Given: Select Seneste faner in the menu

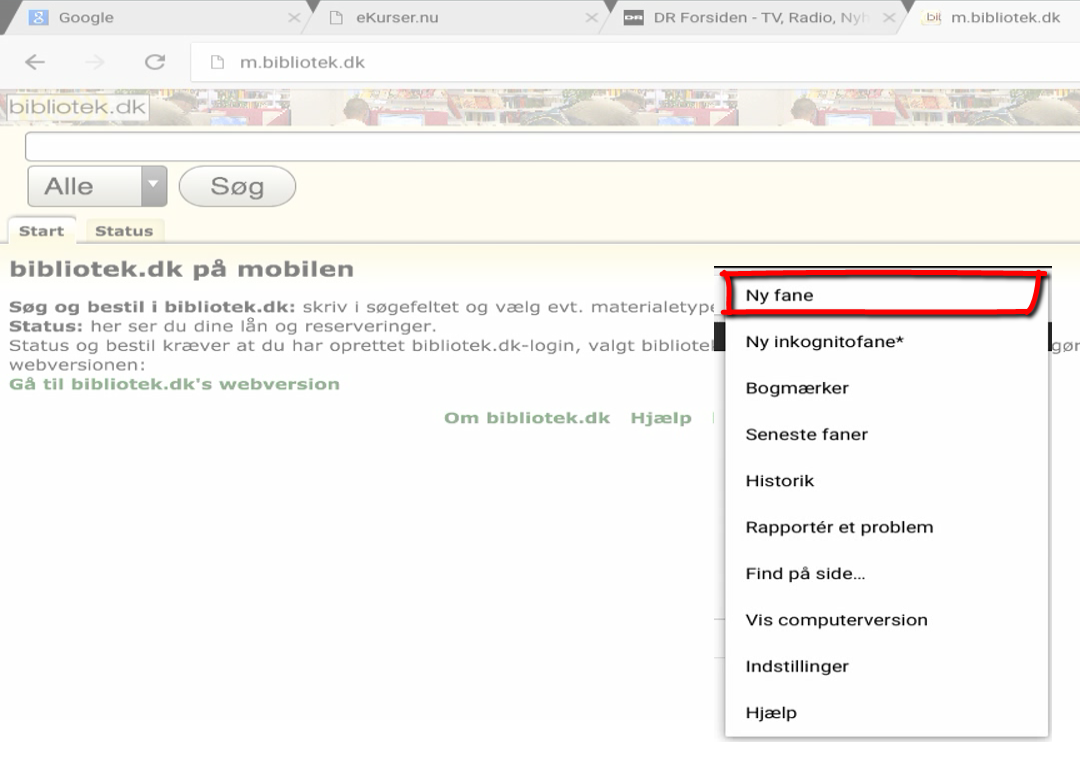Looking at the screenshot, I should [x=886, y=435].
